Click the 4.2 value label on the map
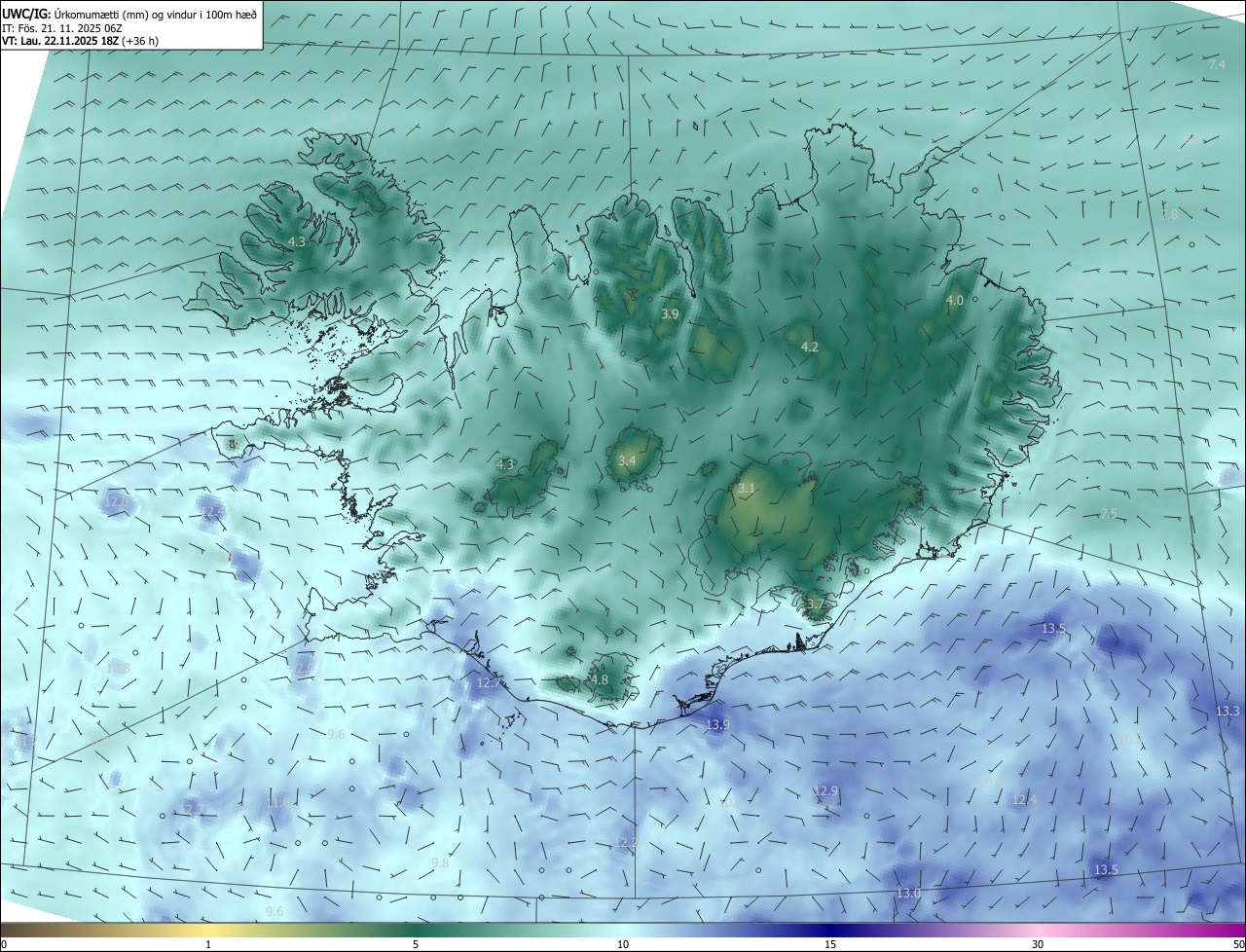This screenshot has width=1246, height=952. point(810,348)
